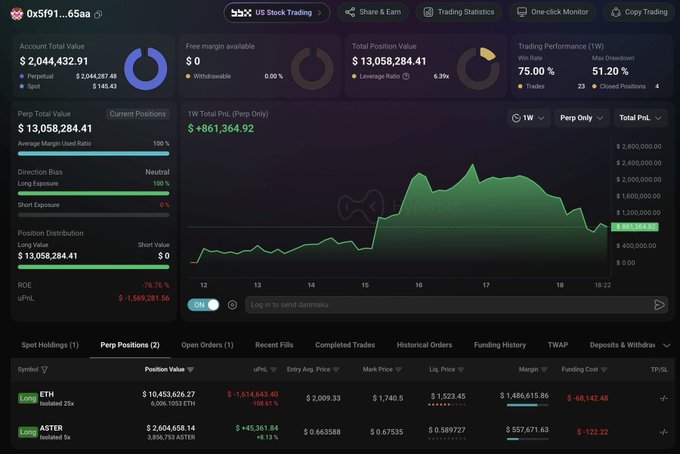Open Copy Trading
This screenshot has width=680, height=454.
[639, 12]
